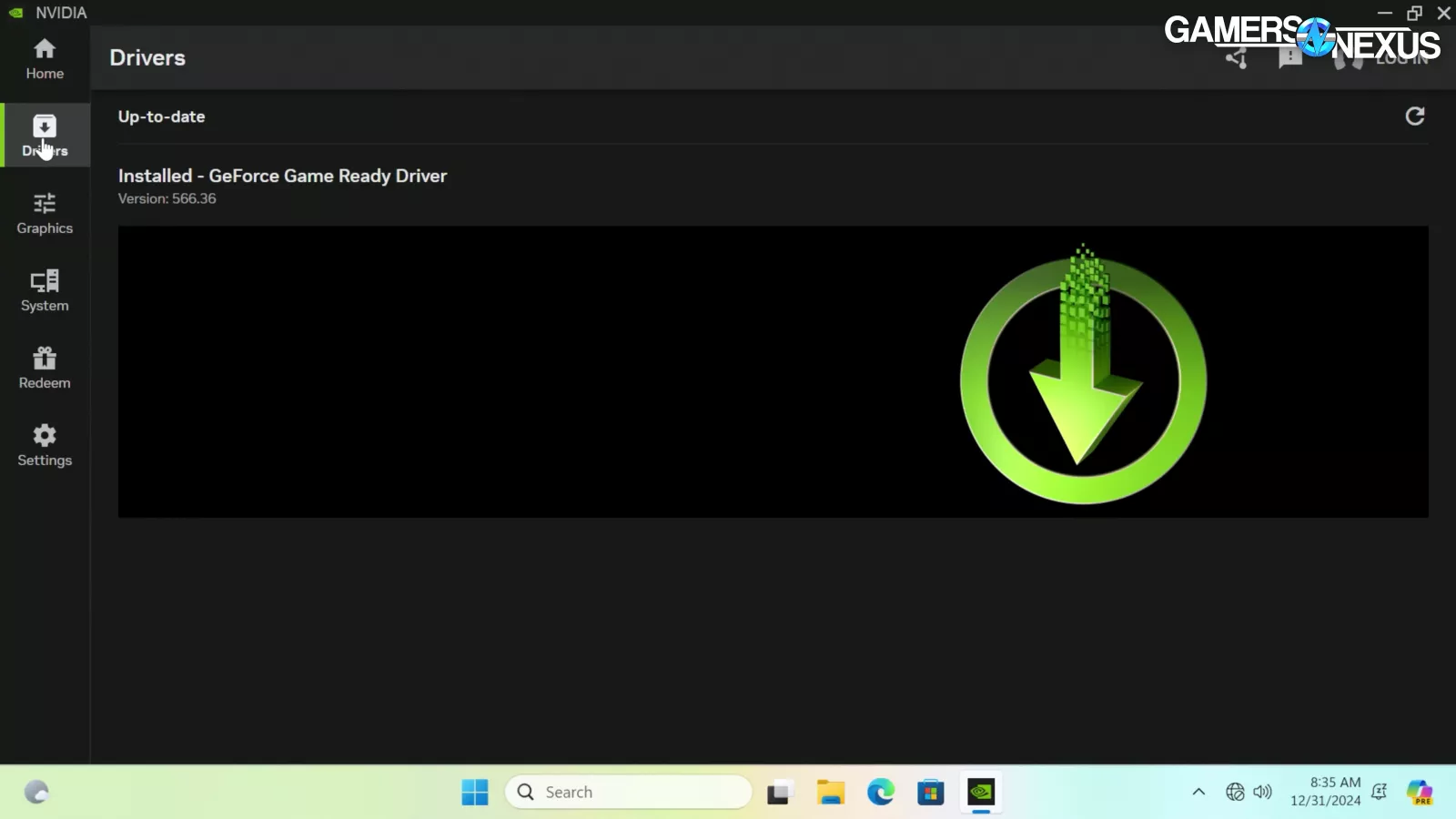This screenshot has width=1456, height=819.
Task: Expand the hidden system tray icons
Action: pos(1198,792)
